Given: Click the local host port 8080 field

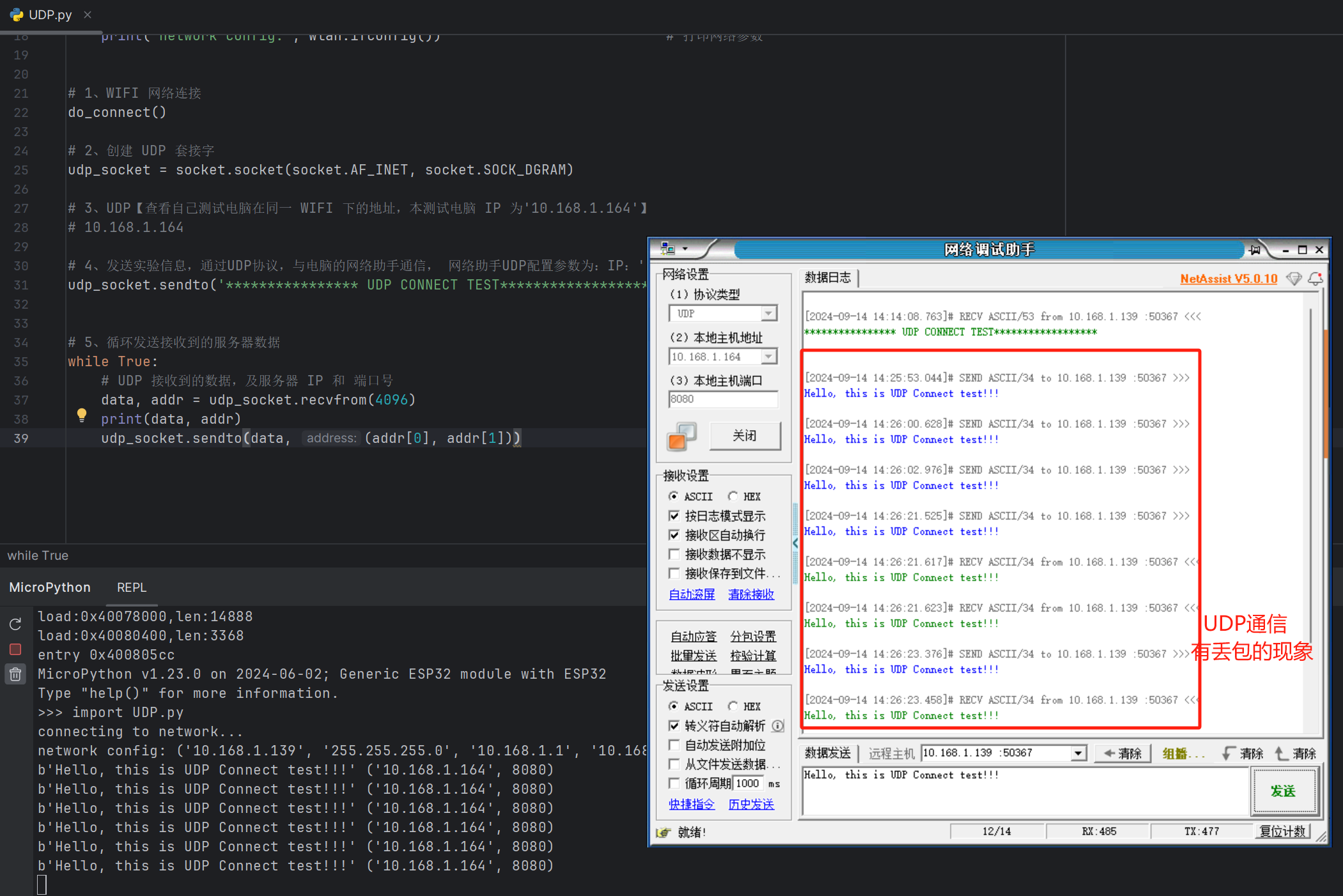Looking at the screenshot, I should point(723,399).
